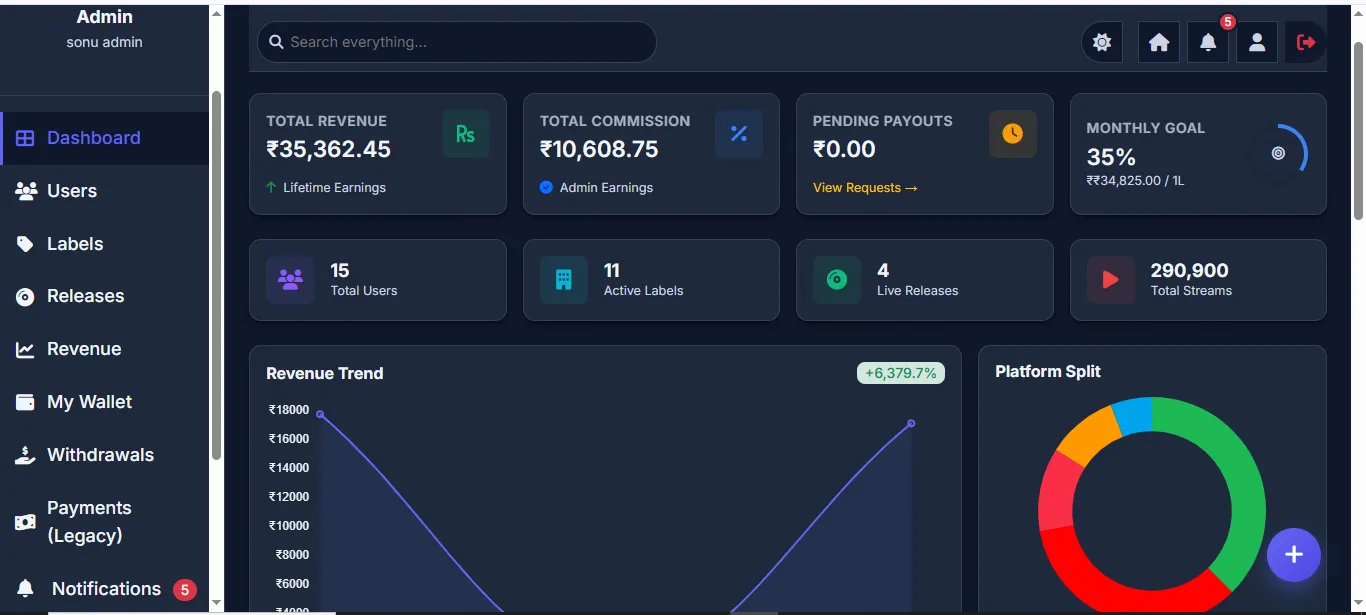The height and width of the screenshot is (615, 1366).
Task: Click the sidebar scroll down arrow
Action: tap(216, 603)
